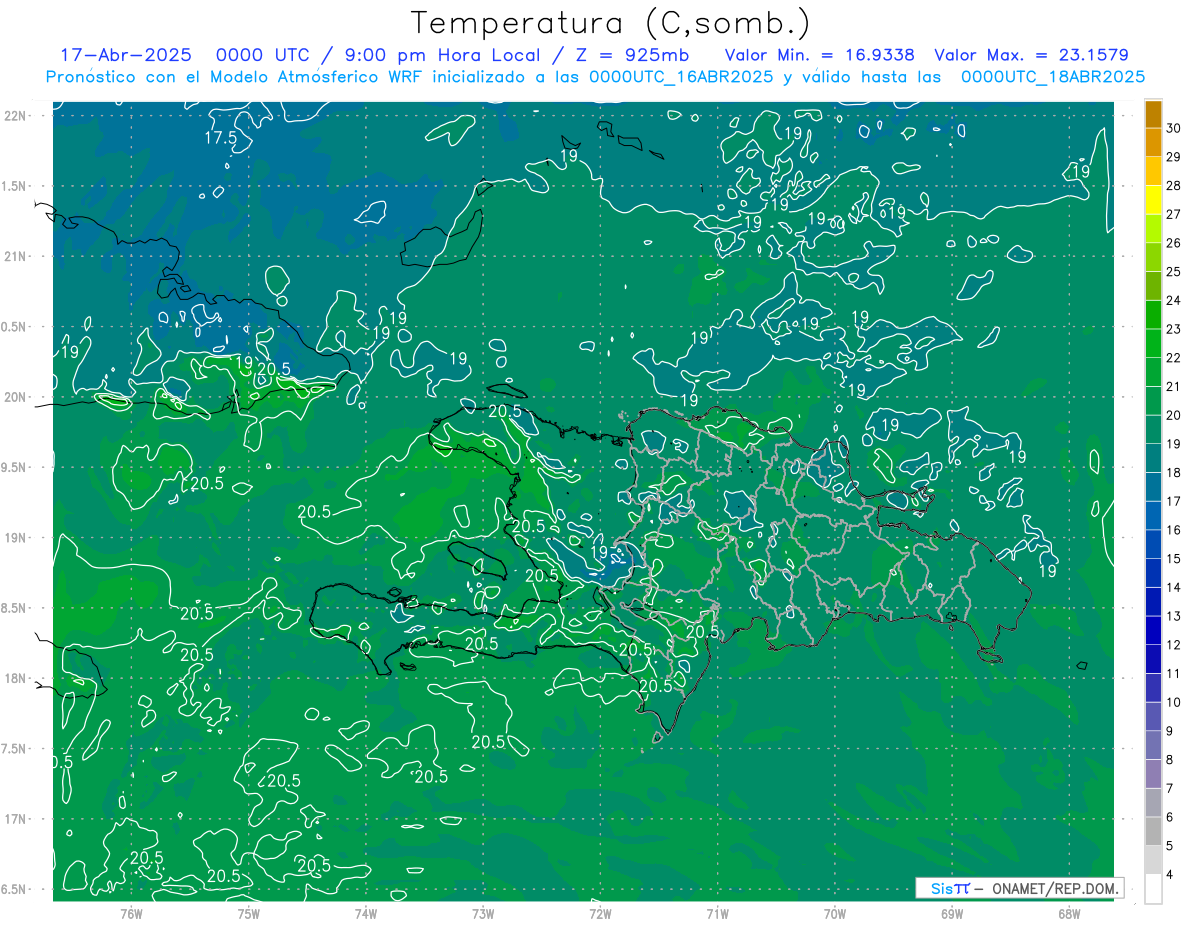
Task: Click the color scale value "14"
Action: coord(1174,588)
